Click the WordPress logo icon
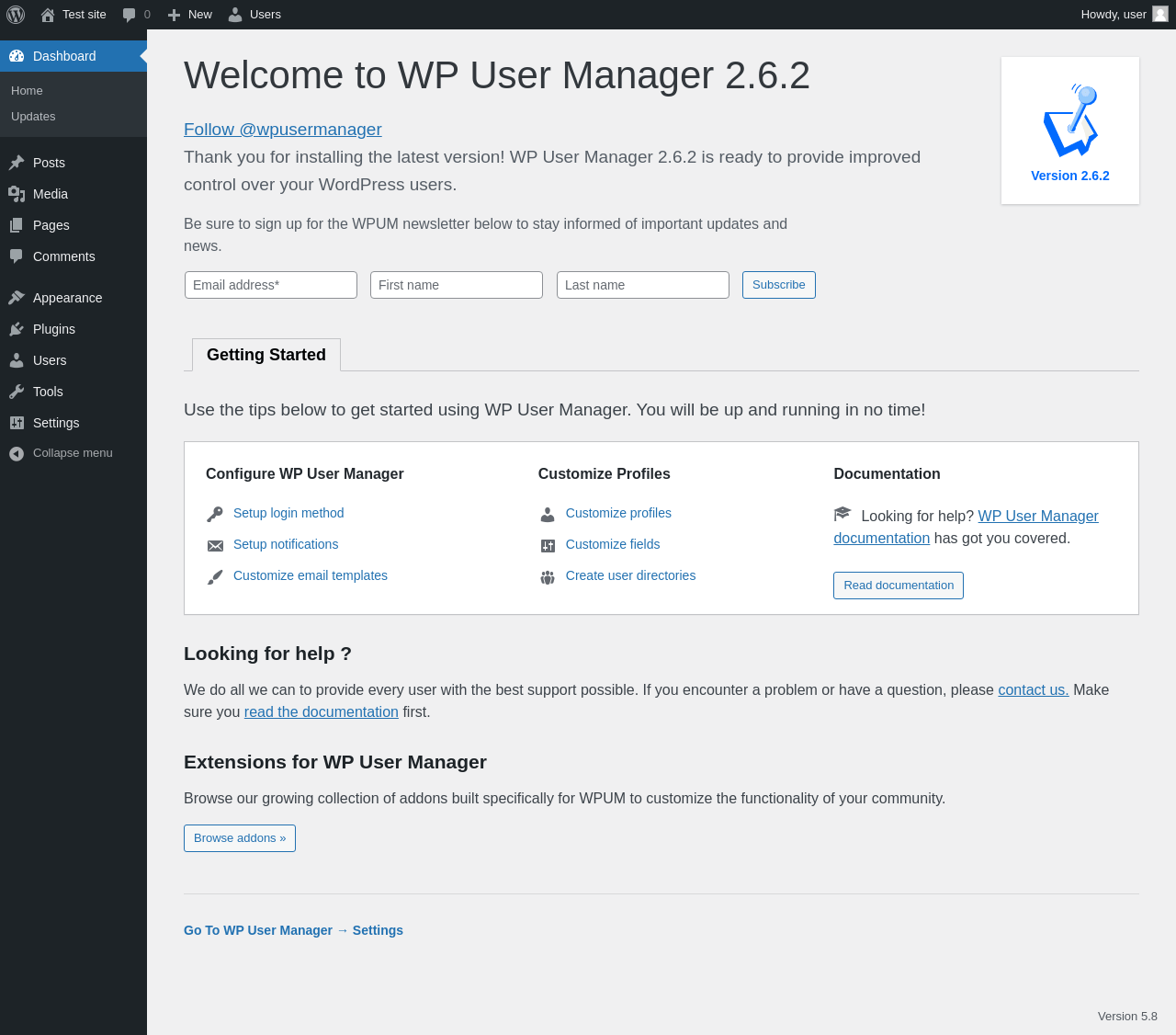 click(16, 15)
